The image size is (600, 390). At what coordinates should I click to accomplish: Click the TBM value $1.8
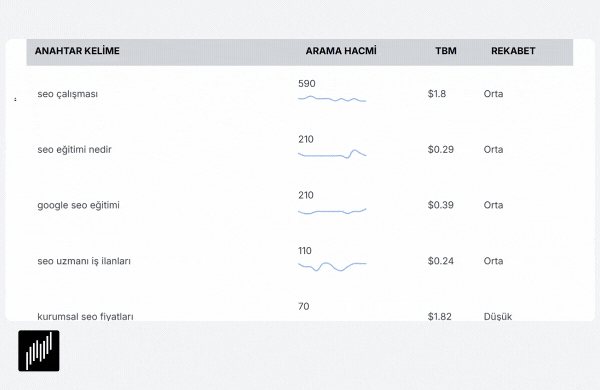point(437,94)
